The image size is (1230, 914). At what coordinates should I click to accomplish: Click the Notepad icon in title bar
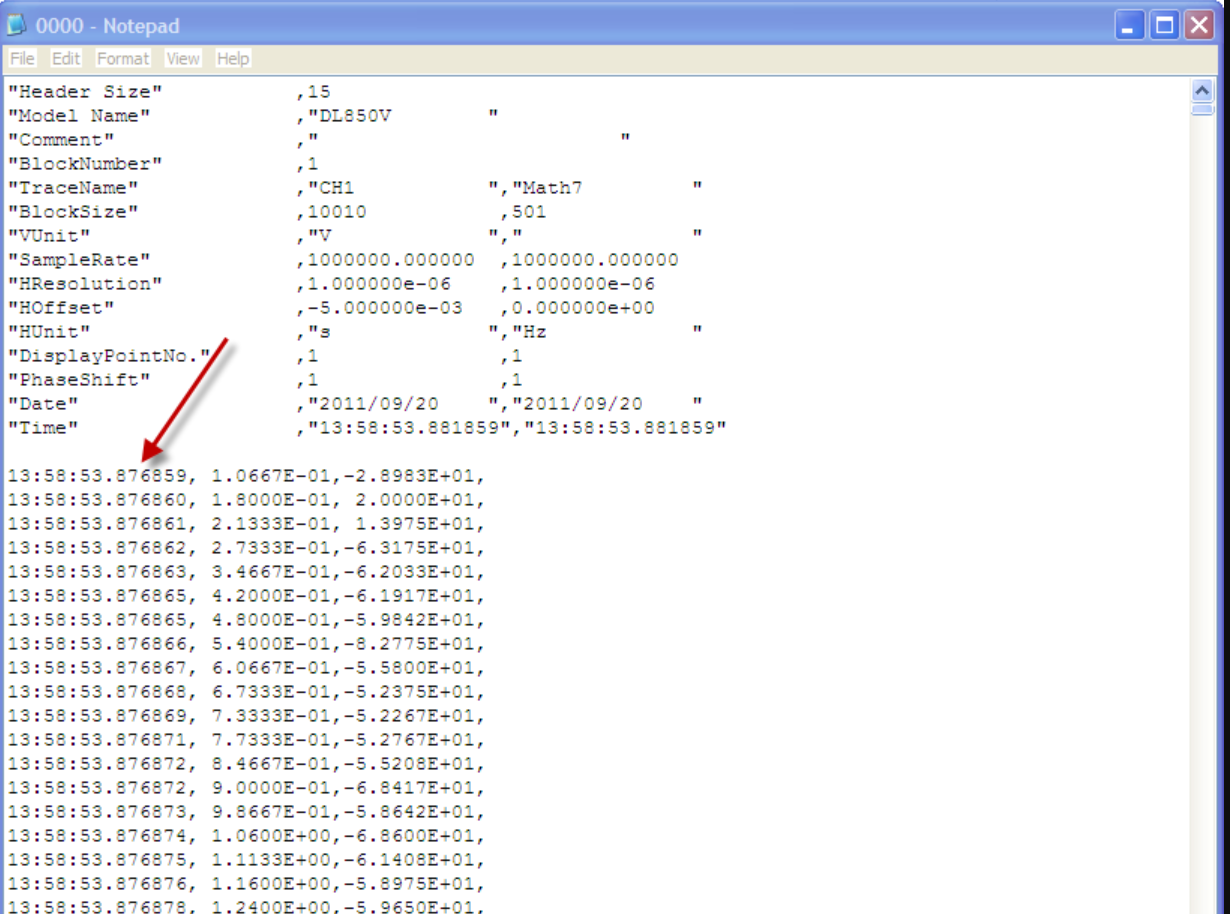pyautogui.click(x=17, y=26)
